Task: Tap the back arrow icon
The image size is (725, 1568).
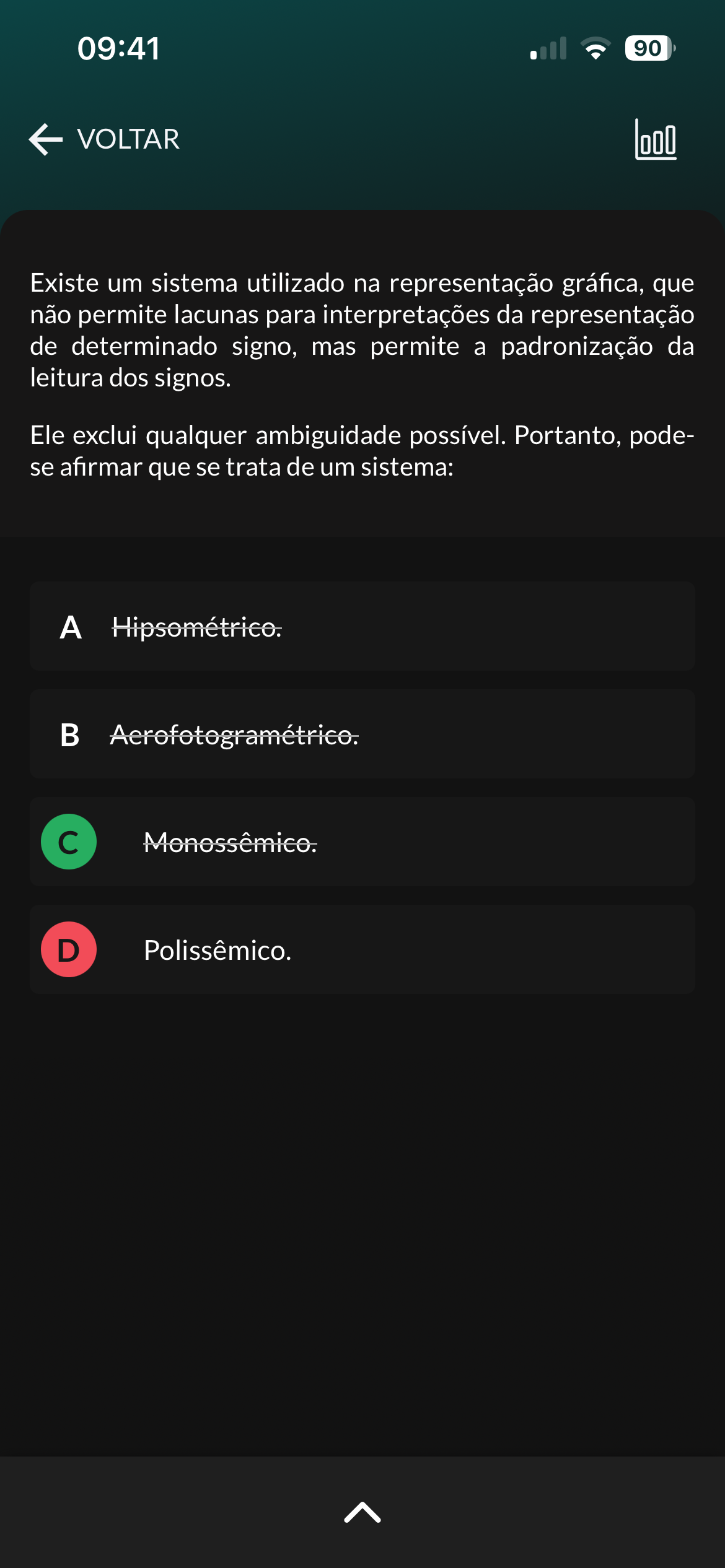Action: [46, 139]
